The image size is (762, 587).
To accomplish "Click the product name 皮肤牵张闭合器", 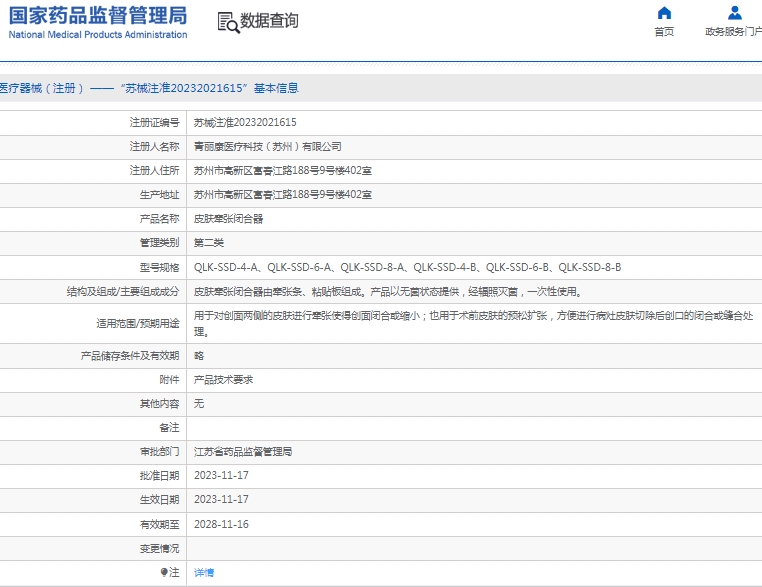I will tap(228, 219).
